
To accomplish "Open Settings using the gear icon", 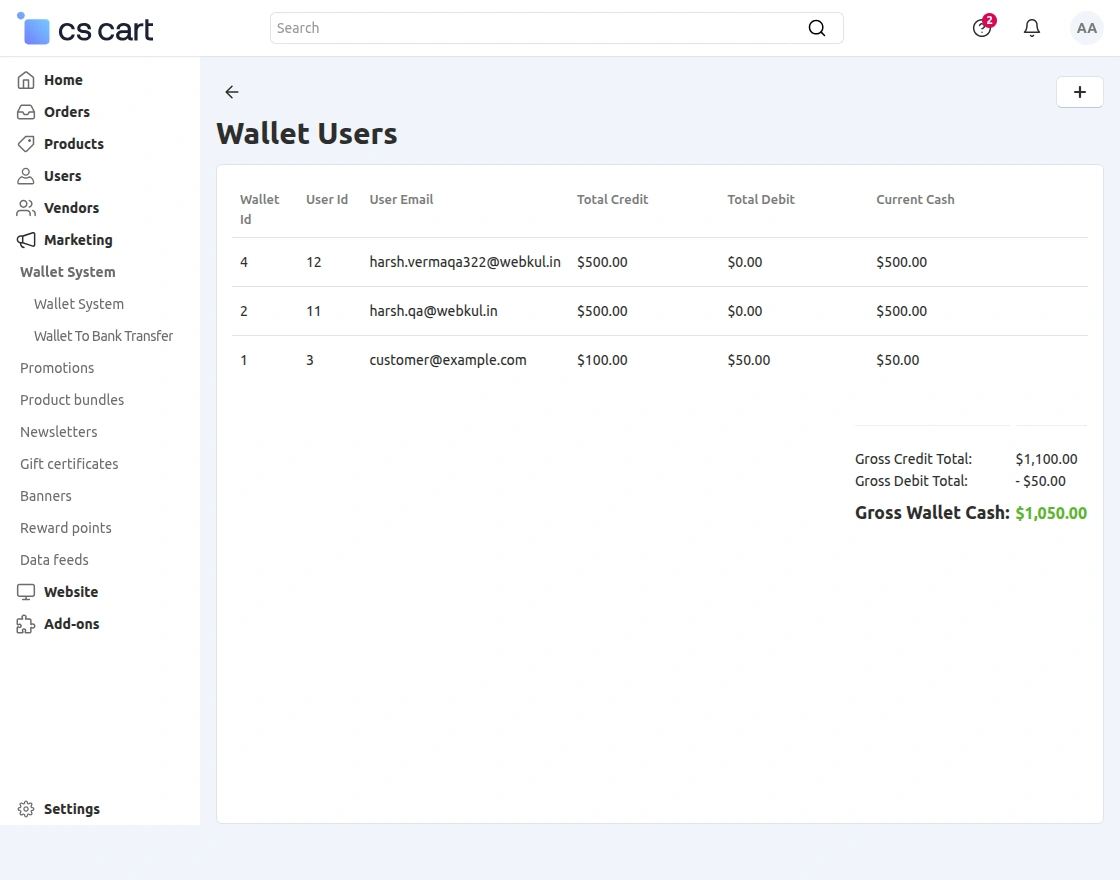I will pos(24,808).
